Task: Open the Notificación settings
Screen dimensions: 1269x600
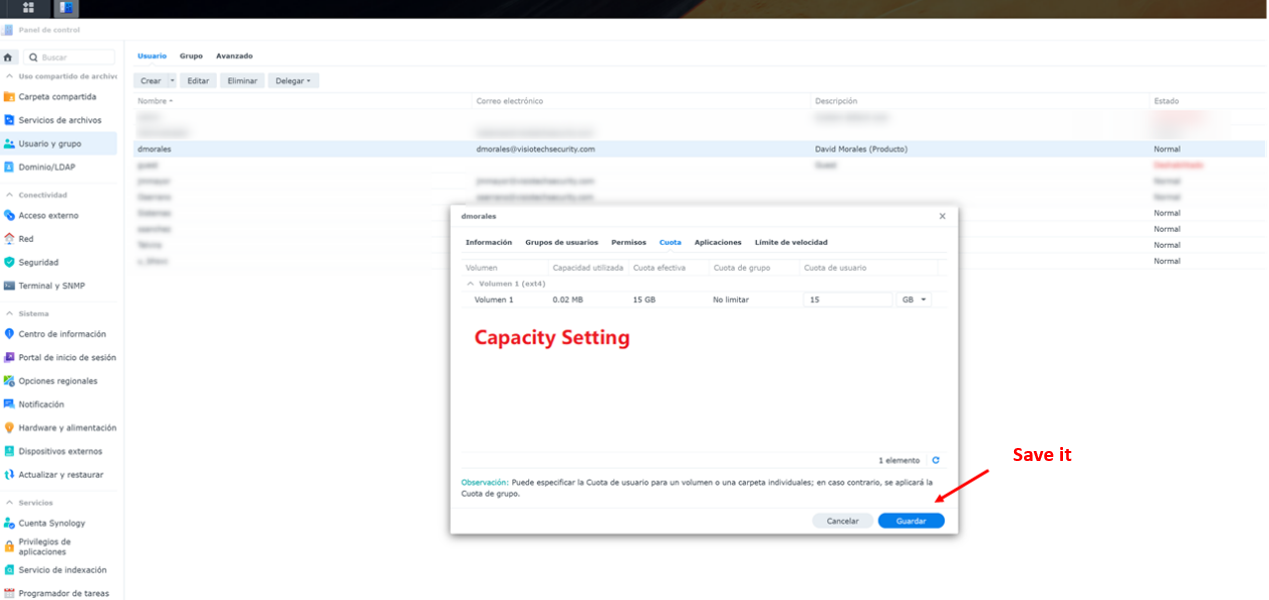Action: click(58, 404)
